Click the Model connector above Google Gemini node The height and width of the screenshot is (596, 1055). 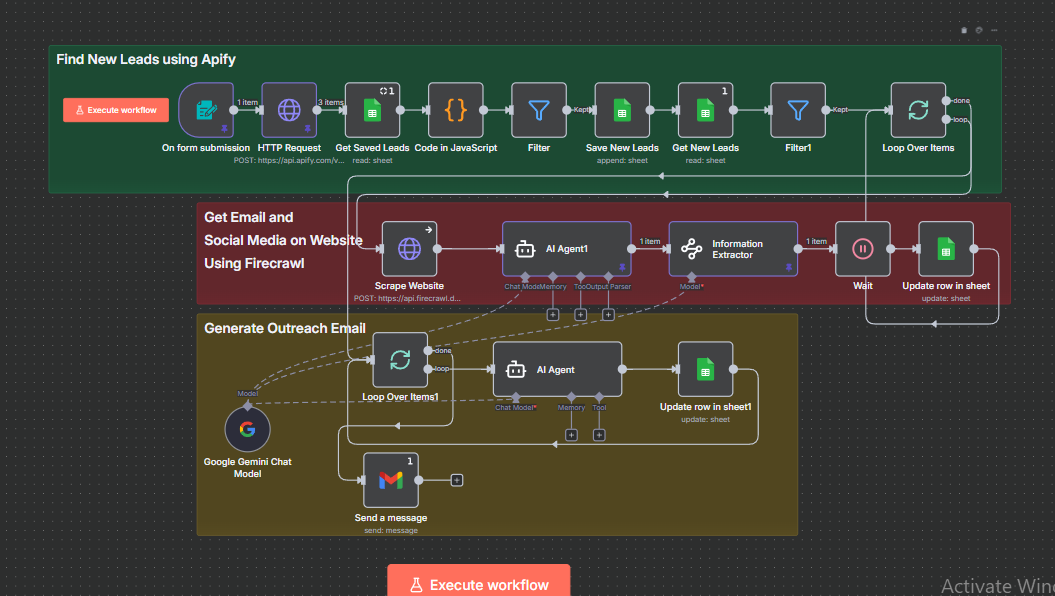point(248,406)
